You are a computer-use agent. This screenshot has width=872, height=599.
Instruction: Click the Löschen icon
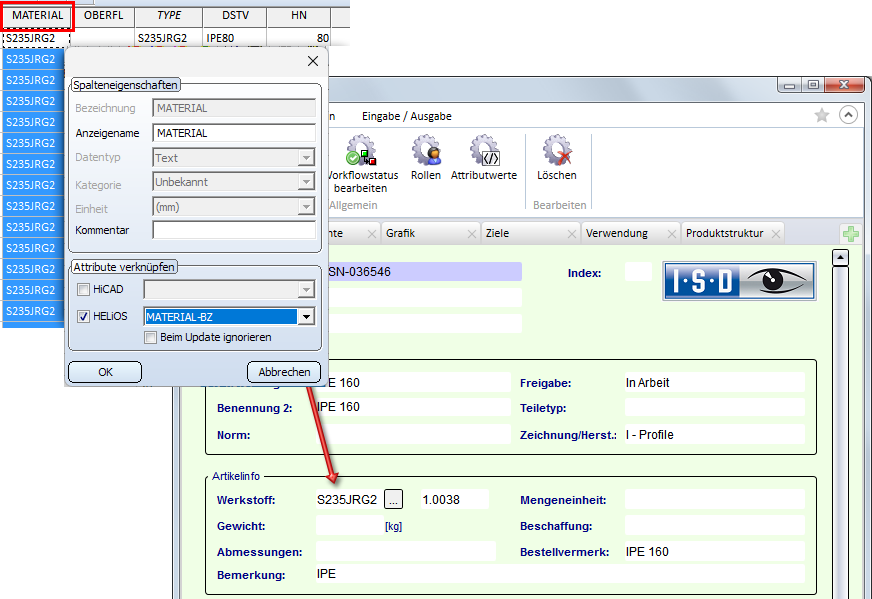coord(556,151)
